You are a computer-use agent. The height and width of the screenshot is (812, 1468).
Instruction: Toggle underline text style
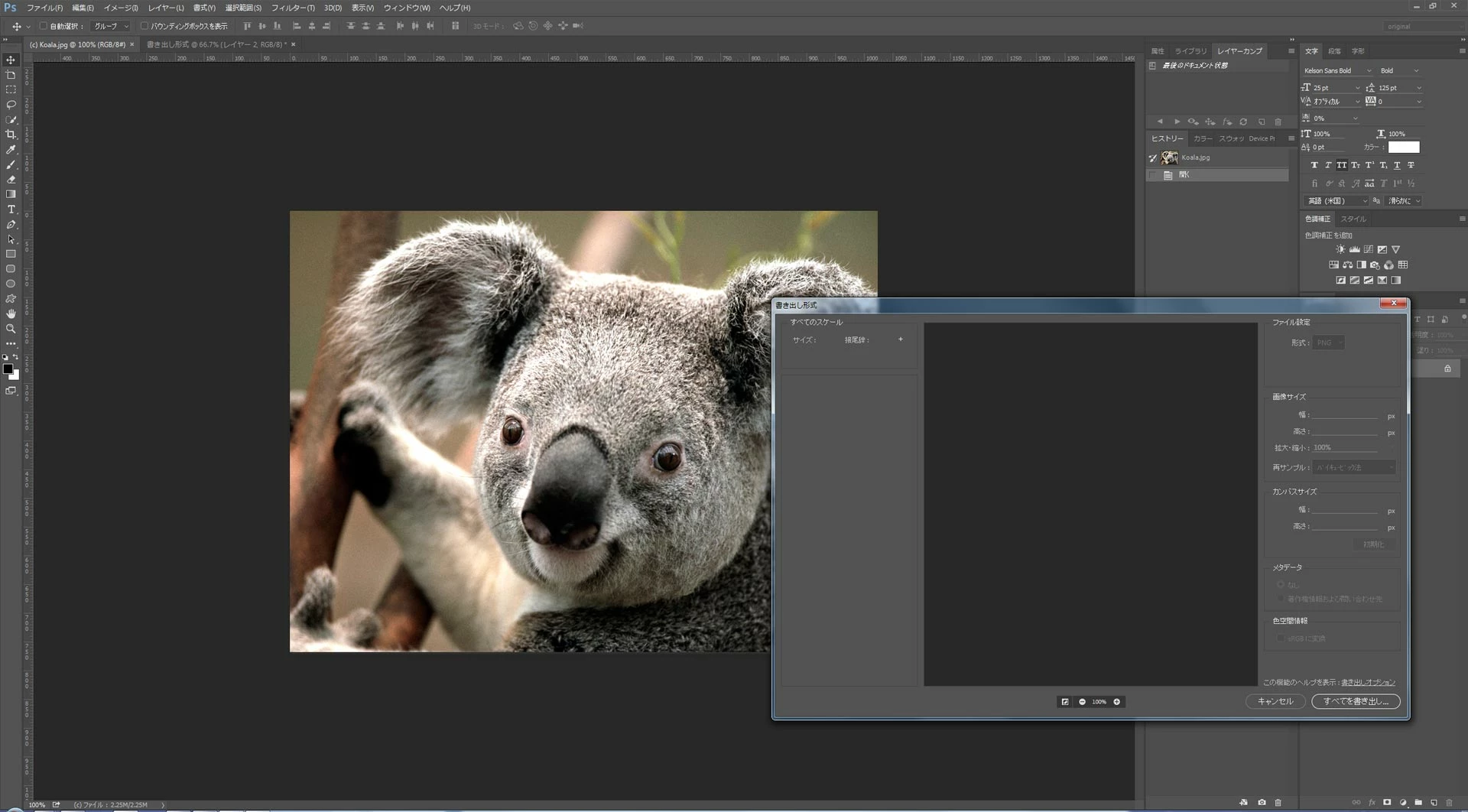pyautogui.click(x=1397, y=165)
